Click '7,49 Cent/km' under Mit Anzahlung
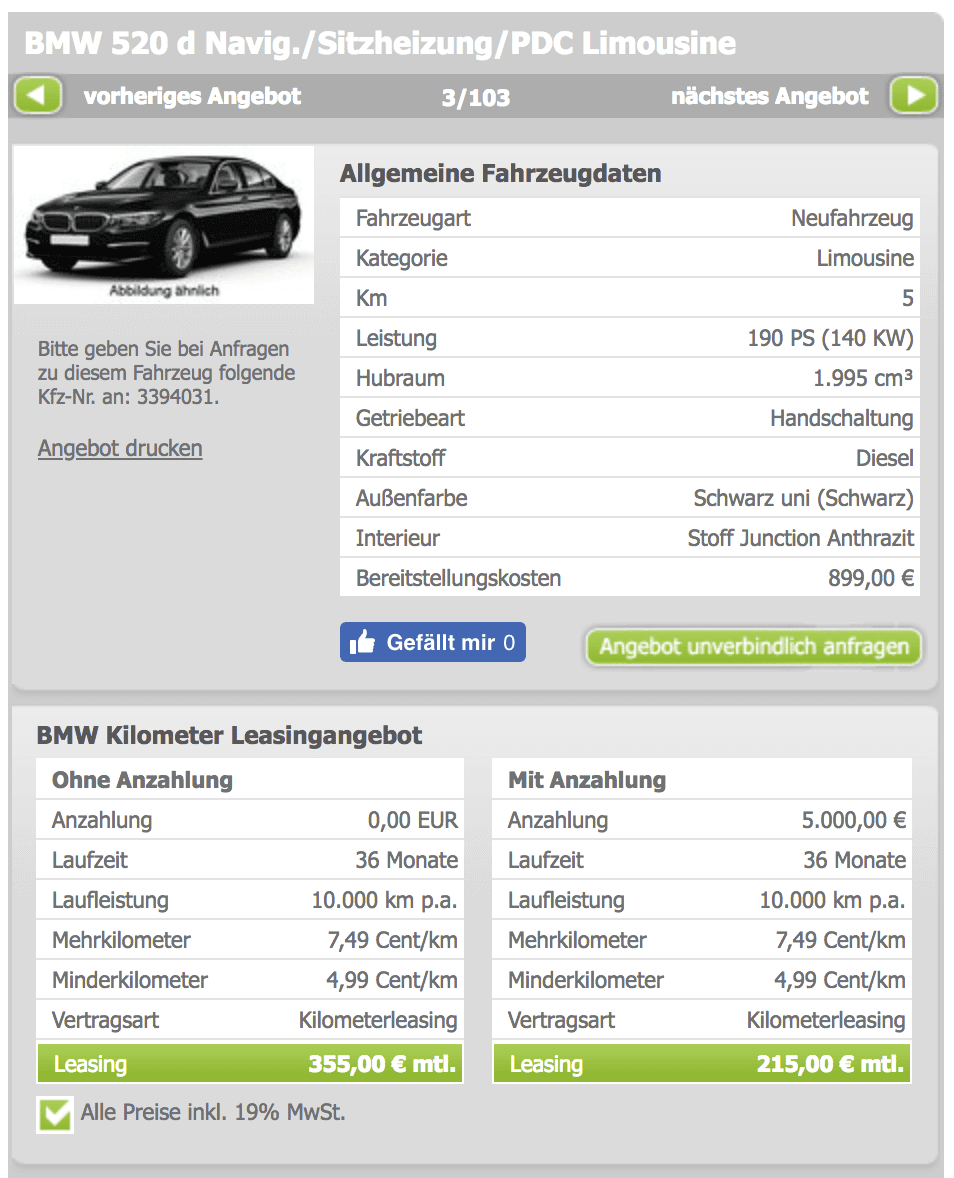Viewport: 954px width, 1178px height. (x=840, y=941)
